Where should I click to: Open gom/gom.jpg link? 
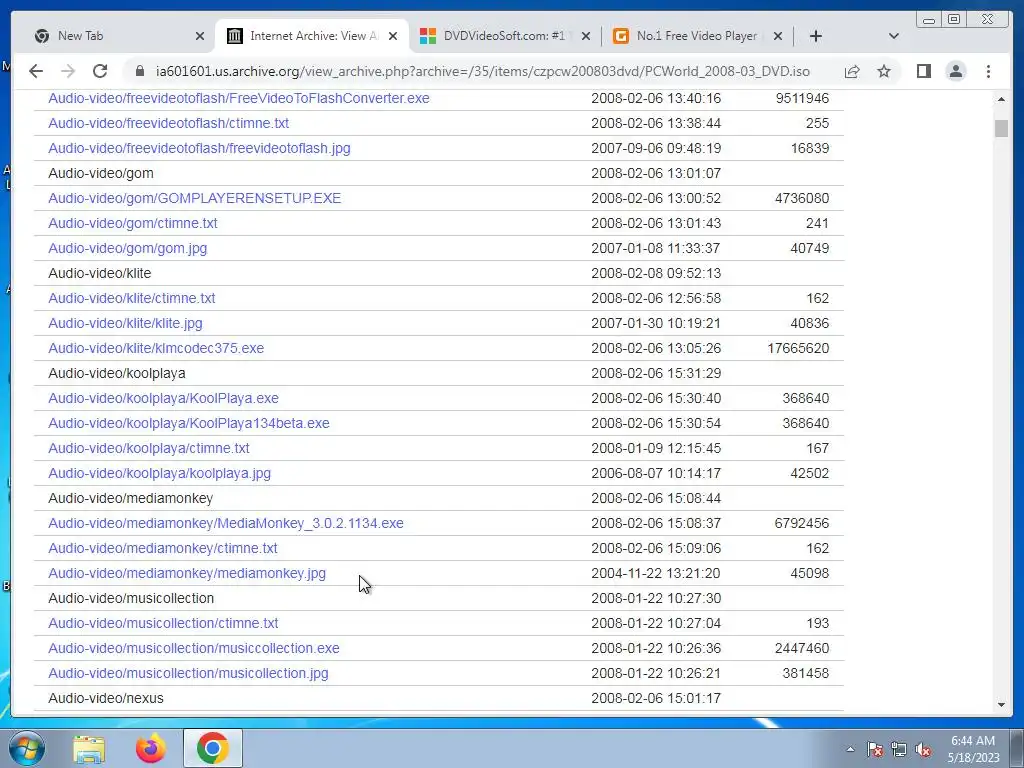coord(127,248)
